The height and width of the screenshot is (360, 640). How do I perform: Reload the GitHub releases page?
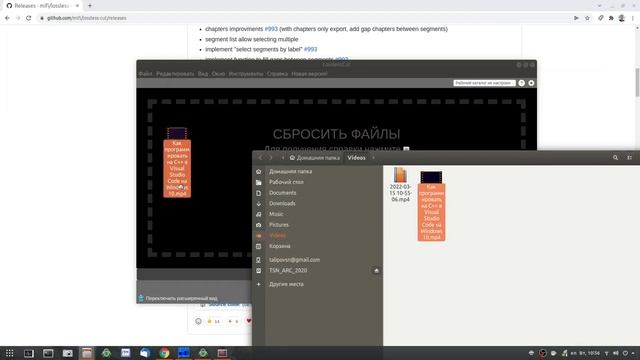[x=29, y=18]
